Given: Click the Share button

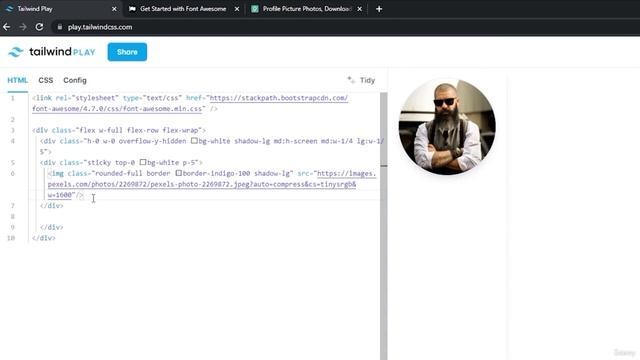Looking at the screenshot, I should [127, 52].
